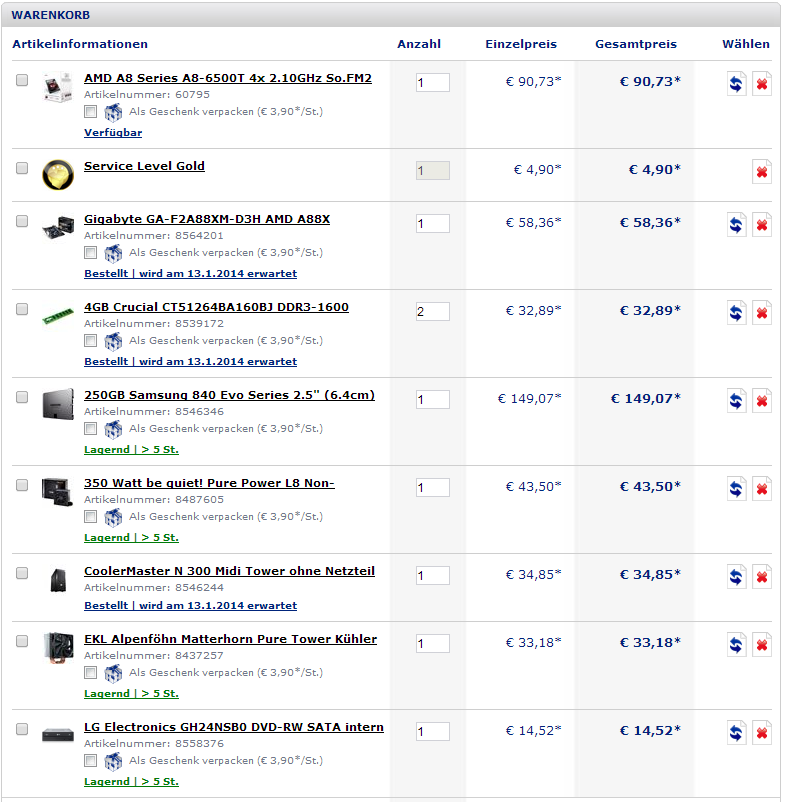Select the CoolerMaster N 300 row checkbox
The height and width of the screenshot is (802, 785).
pos(22,573)
